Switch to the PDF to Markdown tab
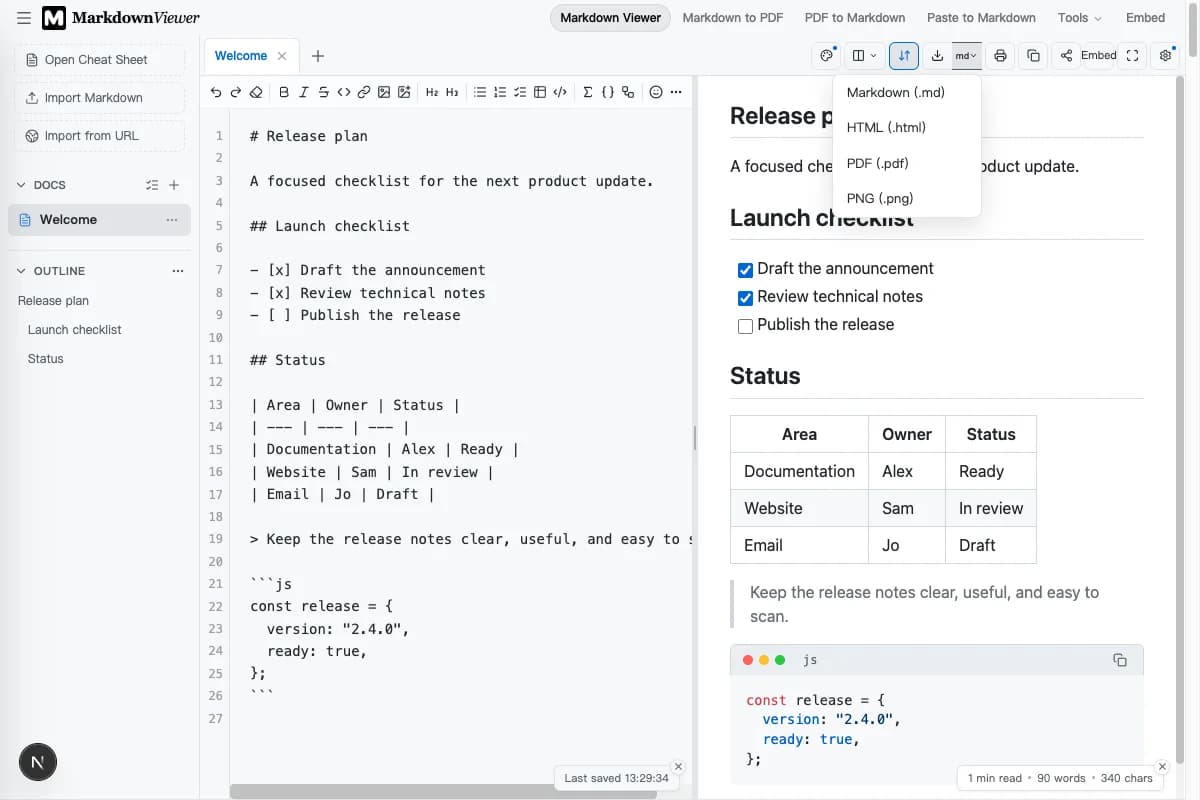 (x=855, y=18)
